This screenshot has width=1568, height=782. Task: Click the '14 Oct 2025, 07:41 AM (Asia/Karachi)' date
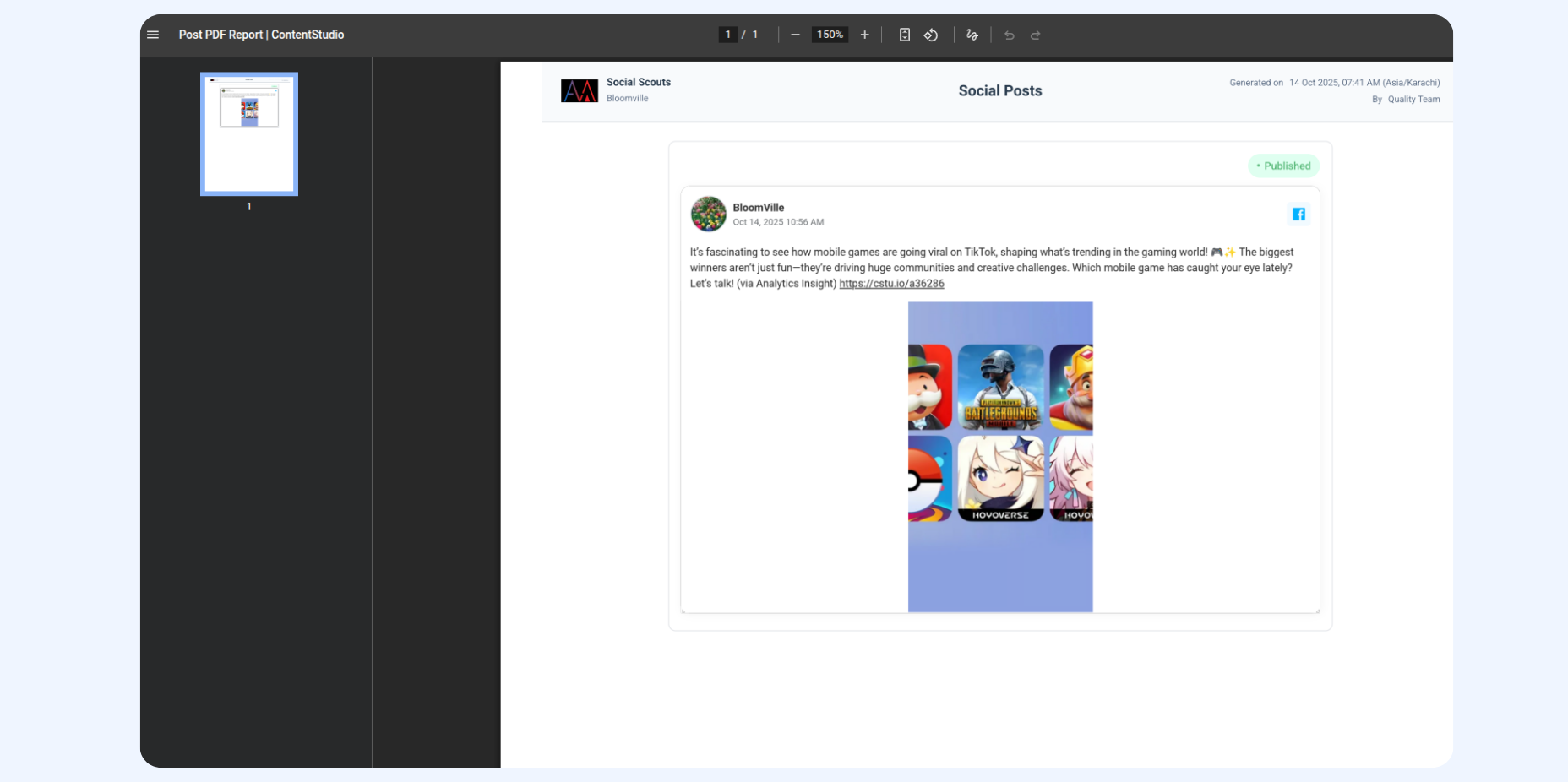click(x=1364, y=83)
